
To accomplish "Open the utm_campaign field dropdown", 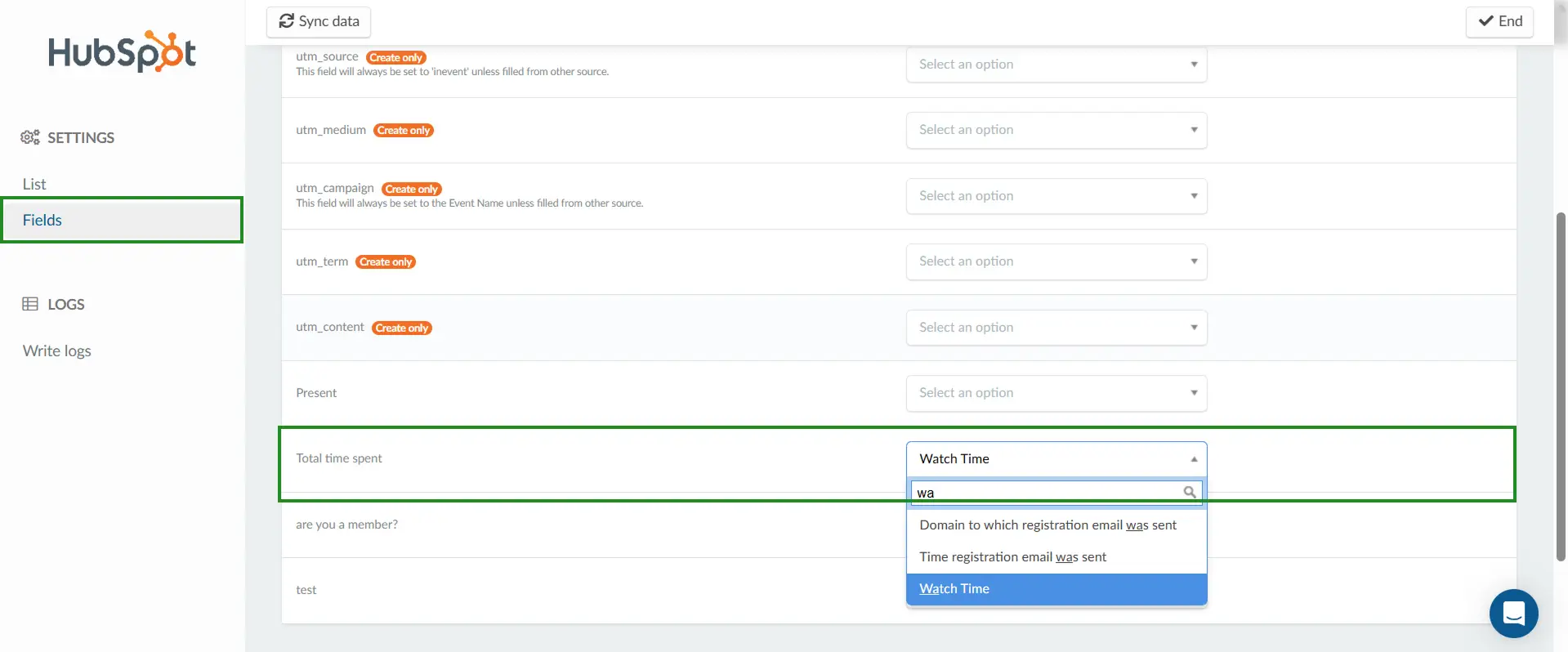I will (x=1057, y=196).
